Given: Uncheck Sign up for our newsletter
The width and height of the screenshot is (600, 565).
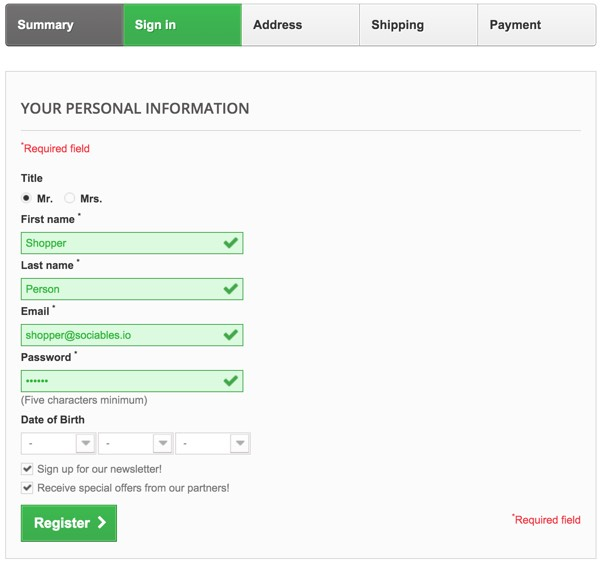Looking at the screenshot, I should pos(27,469).
